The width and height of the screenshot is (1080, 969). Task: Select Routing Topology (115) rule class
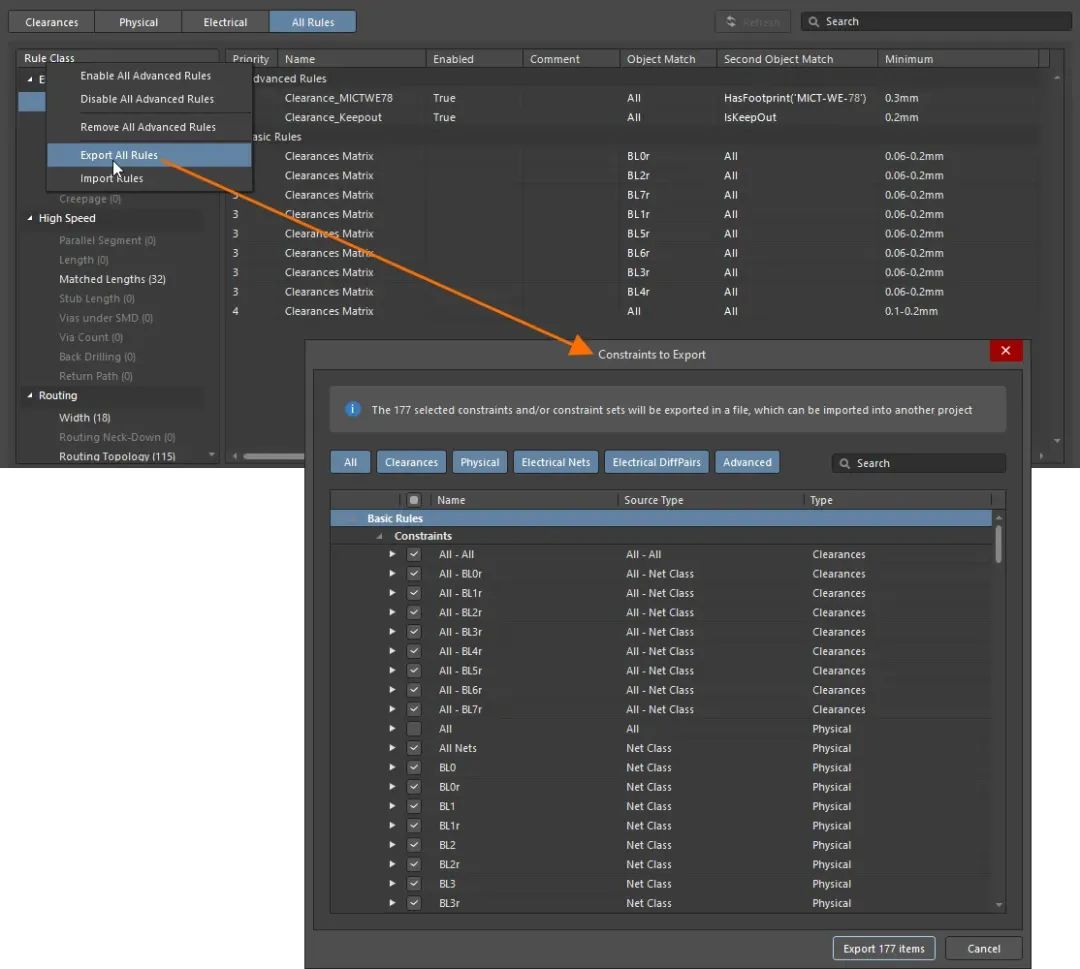(x=117, y=456)
